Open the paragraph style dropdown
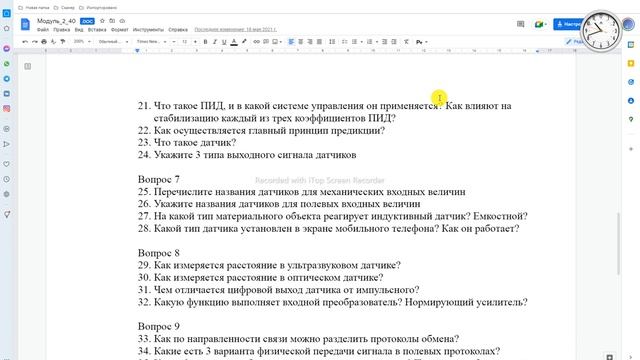 (113, 42)
